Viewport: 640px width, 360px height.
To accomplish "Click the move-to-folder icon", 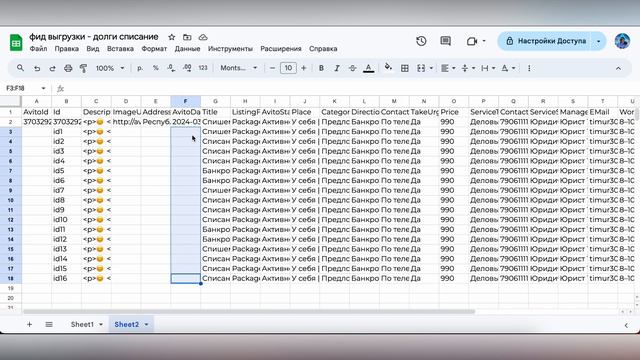I will [187, 37].
